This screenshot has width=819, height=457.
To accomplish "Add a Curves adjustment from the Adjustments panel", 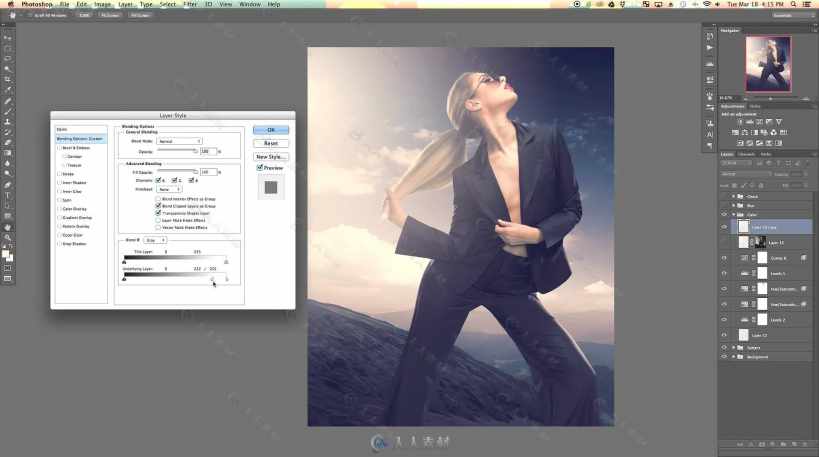I will click(759, 122).
